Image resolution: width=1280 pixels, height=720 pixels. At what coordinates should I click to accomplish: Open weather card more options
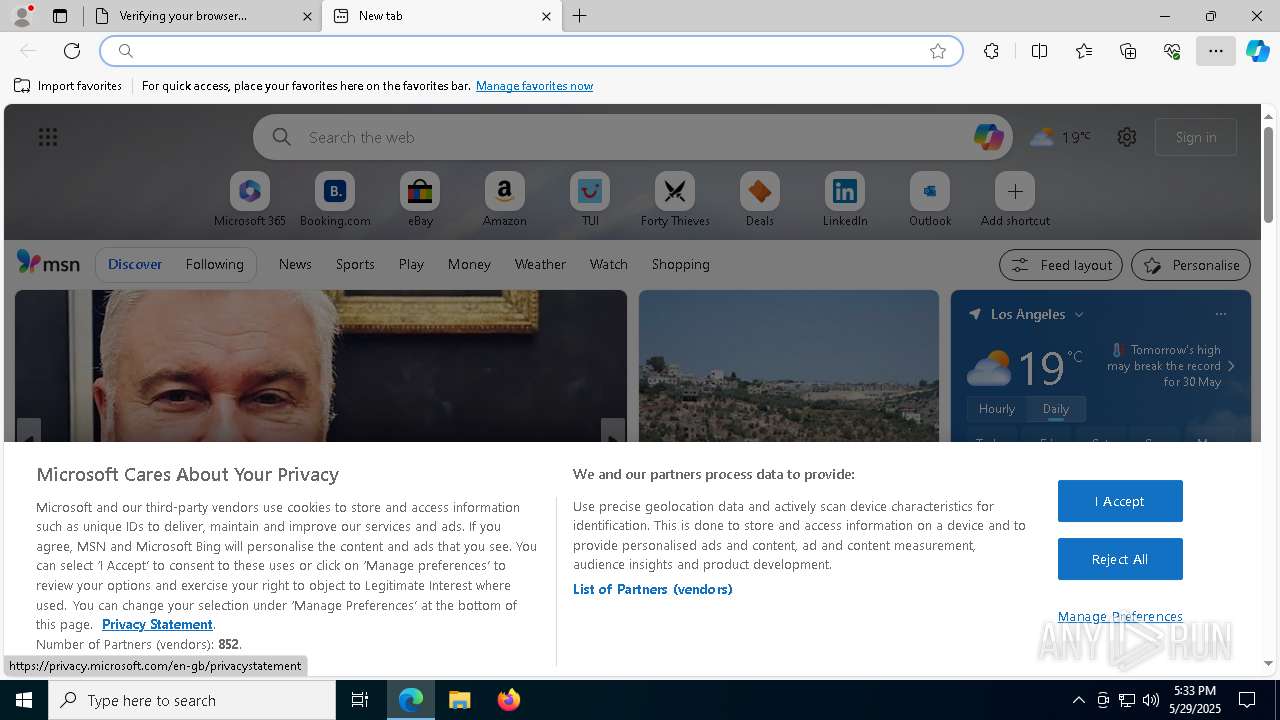pyautogui.click(x=1220, y=314)
